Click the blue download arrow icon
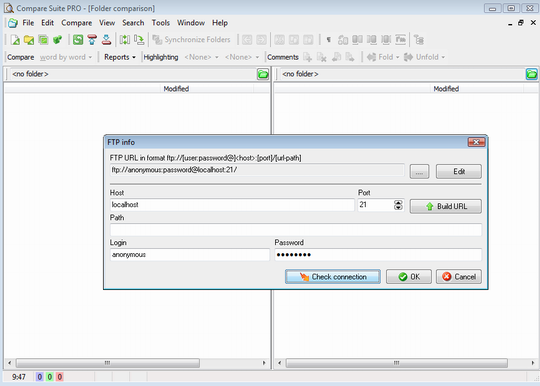Viewport: 540px width, 386px height. click(x=106, y=40)
